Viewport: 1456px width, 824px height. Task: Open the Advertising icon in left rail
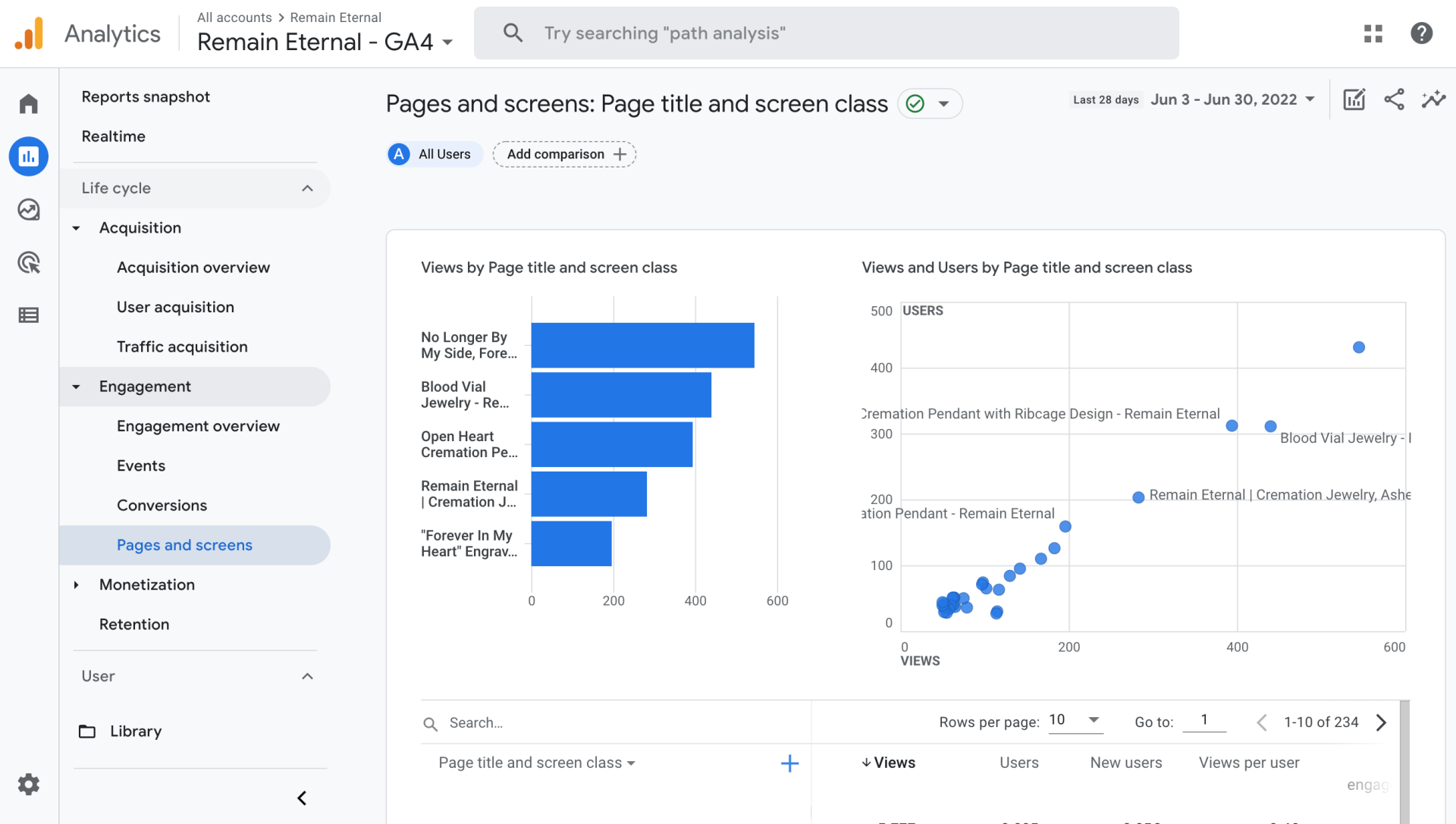tap(29, 262)
